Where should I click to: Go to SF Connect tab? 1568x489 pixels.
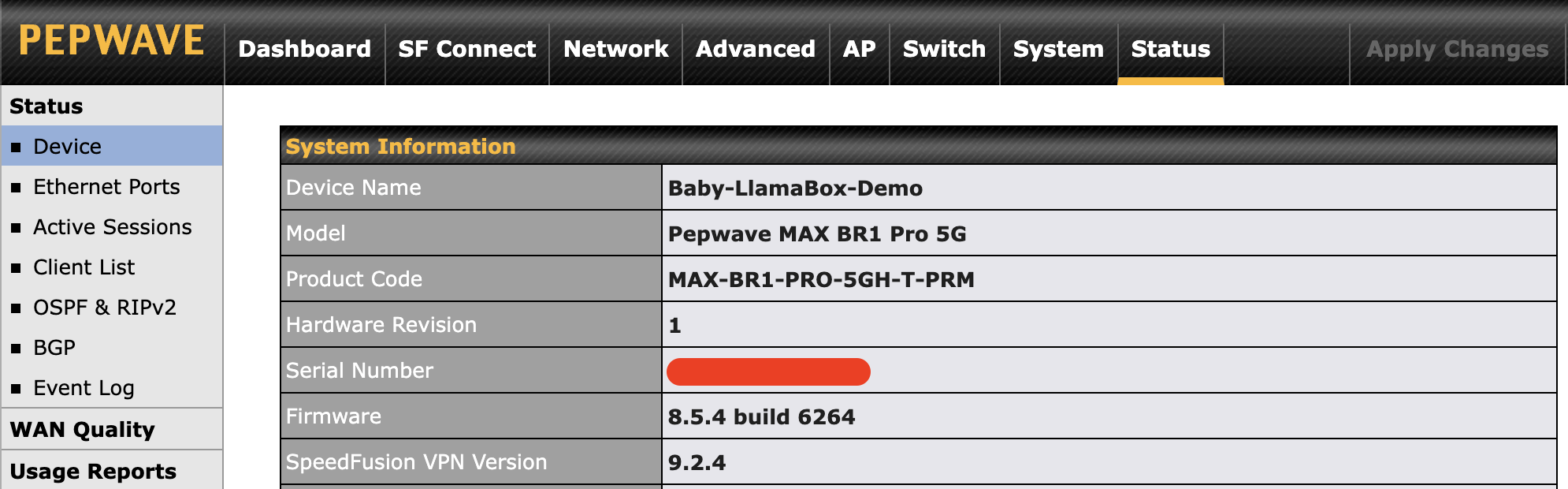point(466,49)
